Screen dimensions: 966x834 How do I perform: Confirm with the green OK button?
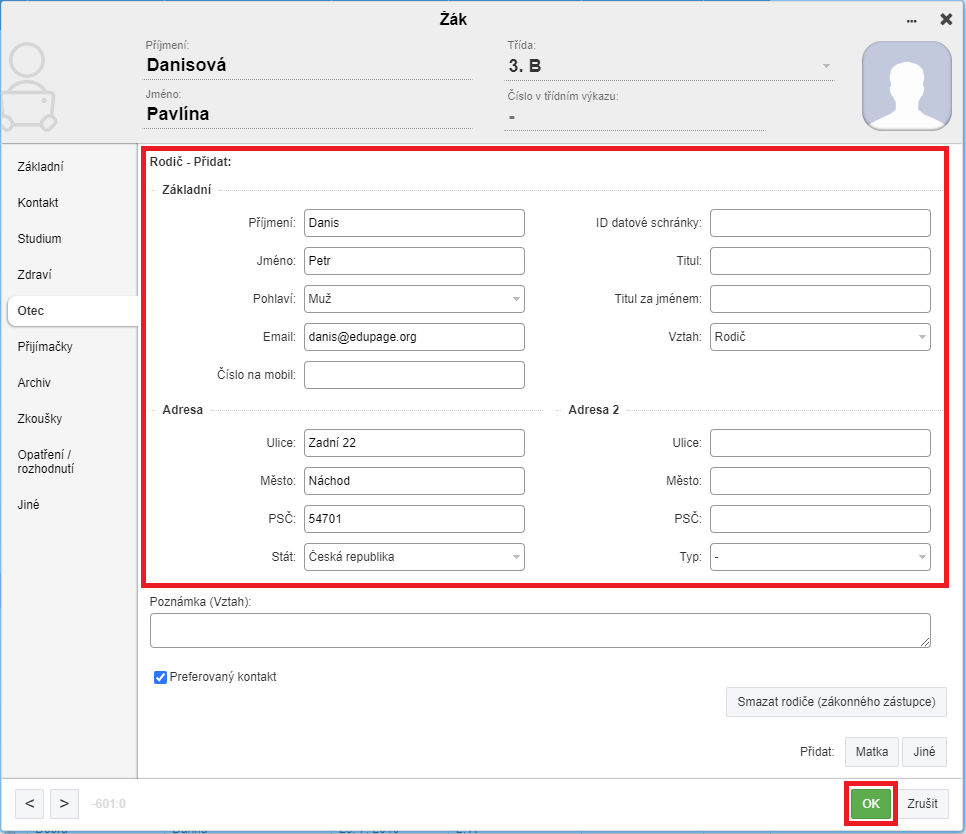(x=871, y=803)
